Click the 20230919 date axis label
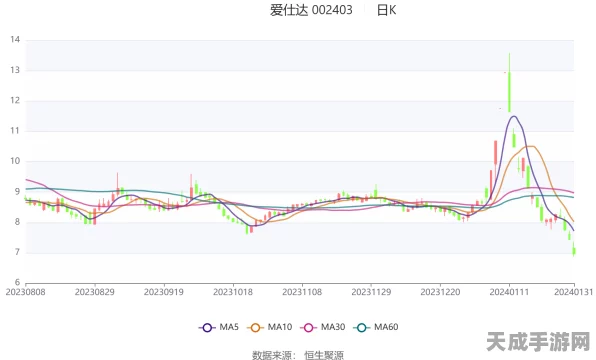Image resolution: width=596 pixels, height=360 pixels. point(164,292)
